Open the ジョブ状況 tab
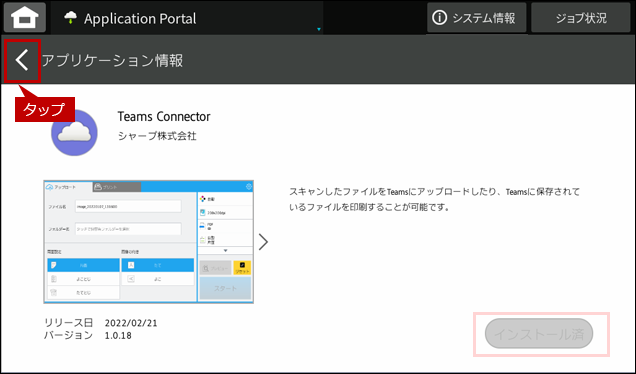Image resolution: width=636 pixels, height=374 pixels. tap(580, 18)
